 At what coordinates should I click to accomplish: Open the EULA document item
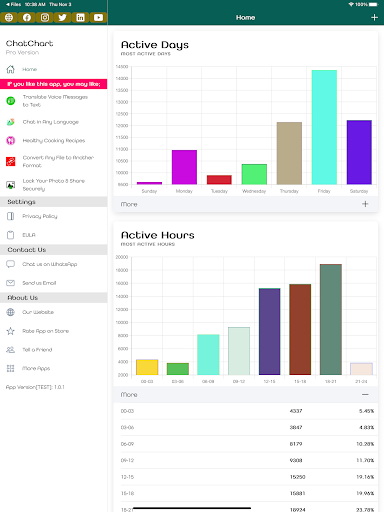(x=53, y=235)
